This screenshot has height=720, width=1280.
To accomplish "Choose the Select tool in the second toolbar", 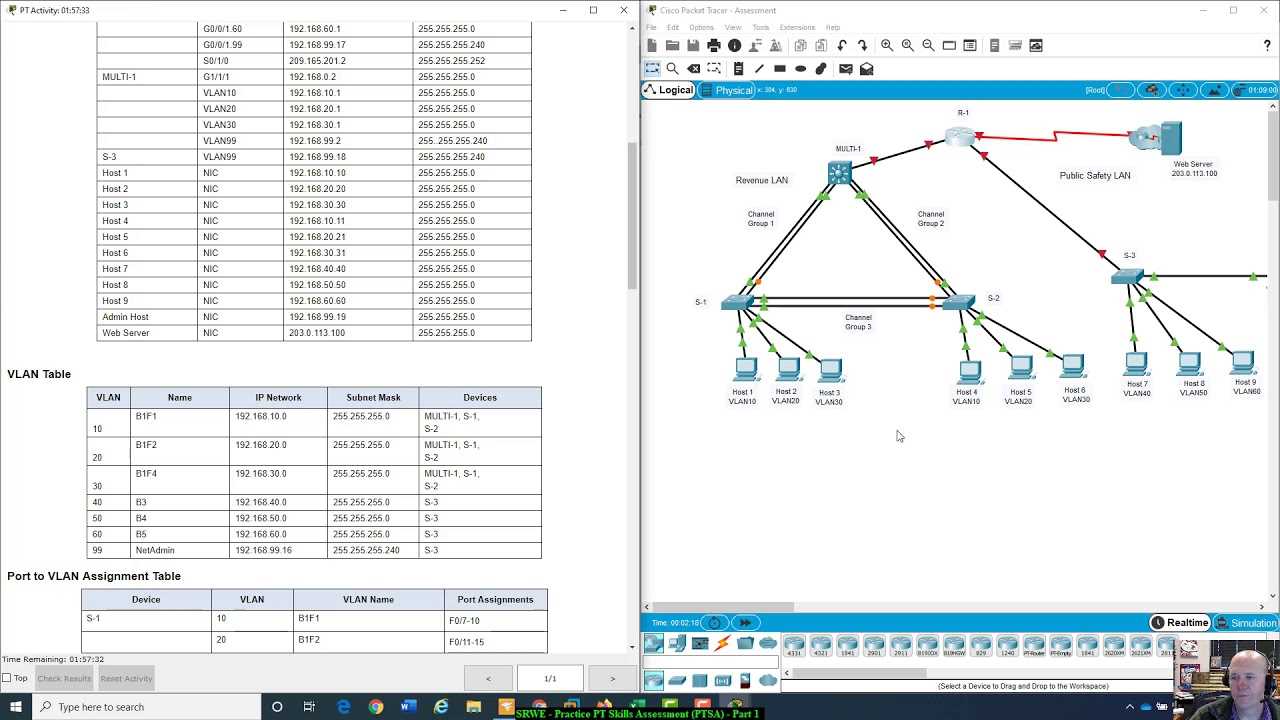I will pos(652,68).
